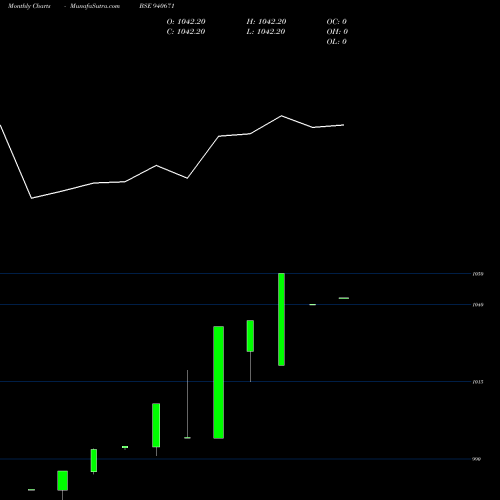Click the last small candle above 1040 line

click(x=344, y=298)
